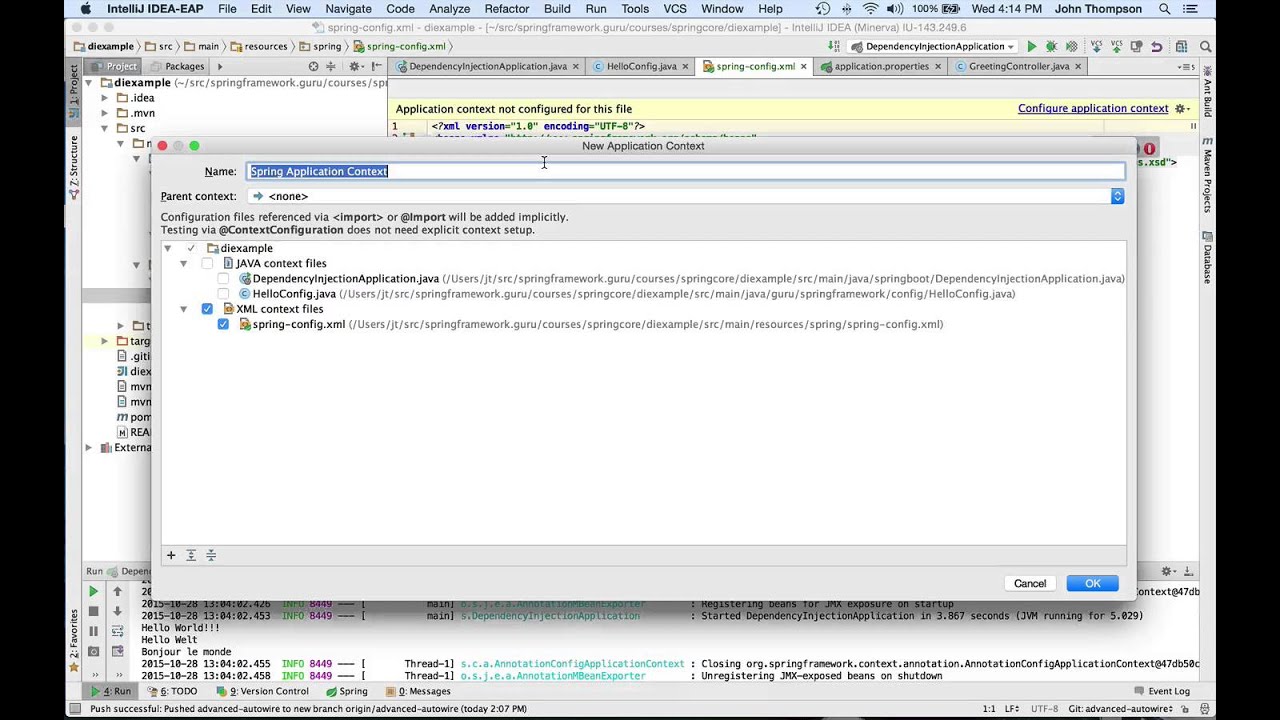Start debugging with the Debug bug icon
The height and width of the screenshot is (720, 1280).
point(1051,47)
